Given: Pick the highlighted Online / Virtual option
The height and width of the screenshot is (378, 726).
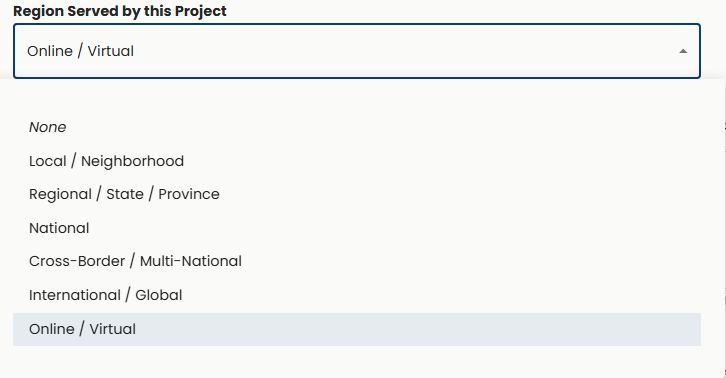Looking at the screenshot, I should tap(357, 329).
